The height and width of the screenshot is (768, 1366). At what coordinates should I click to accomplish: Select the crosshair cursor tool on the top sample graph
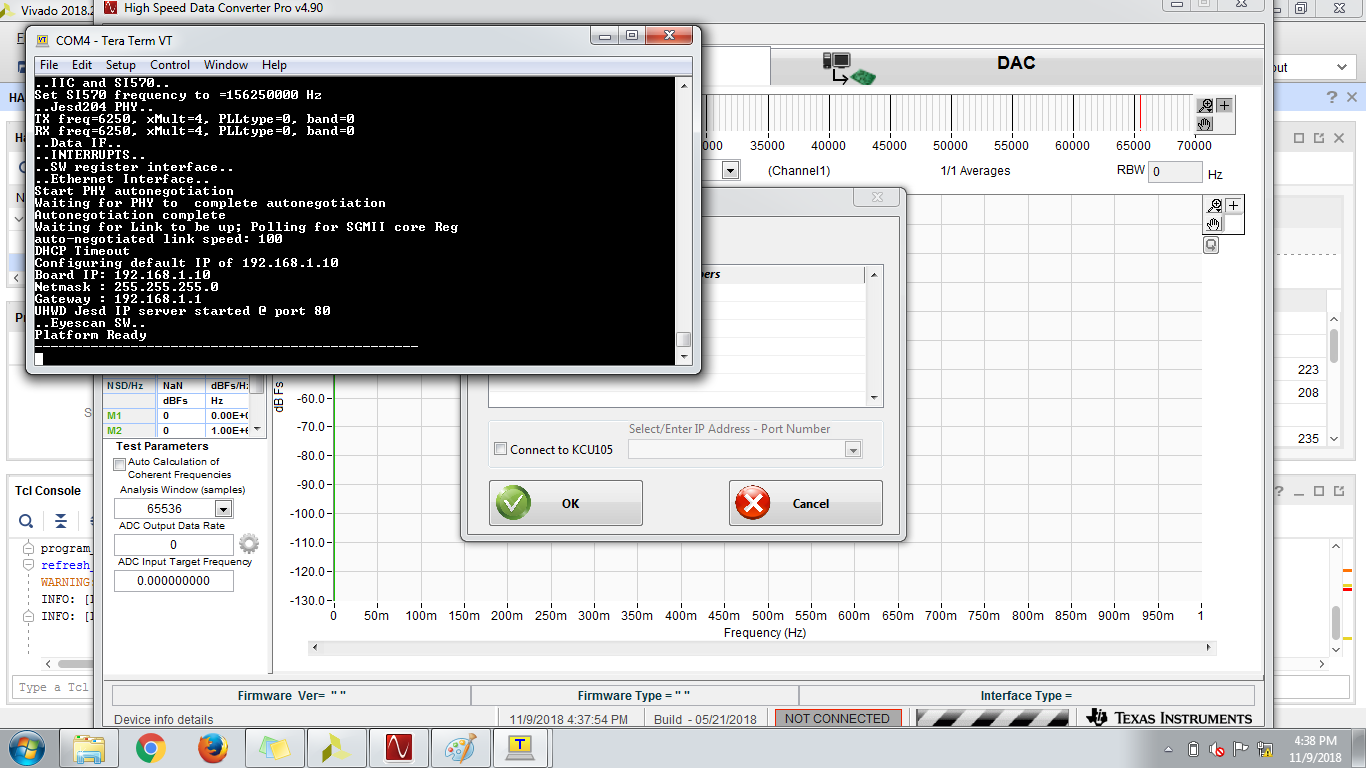point(1224,105)
